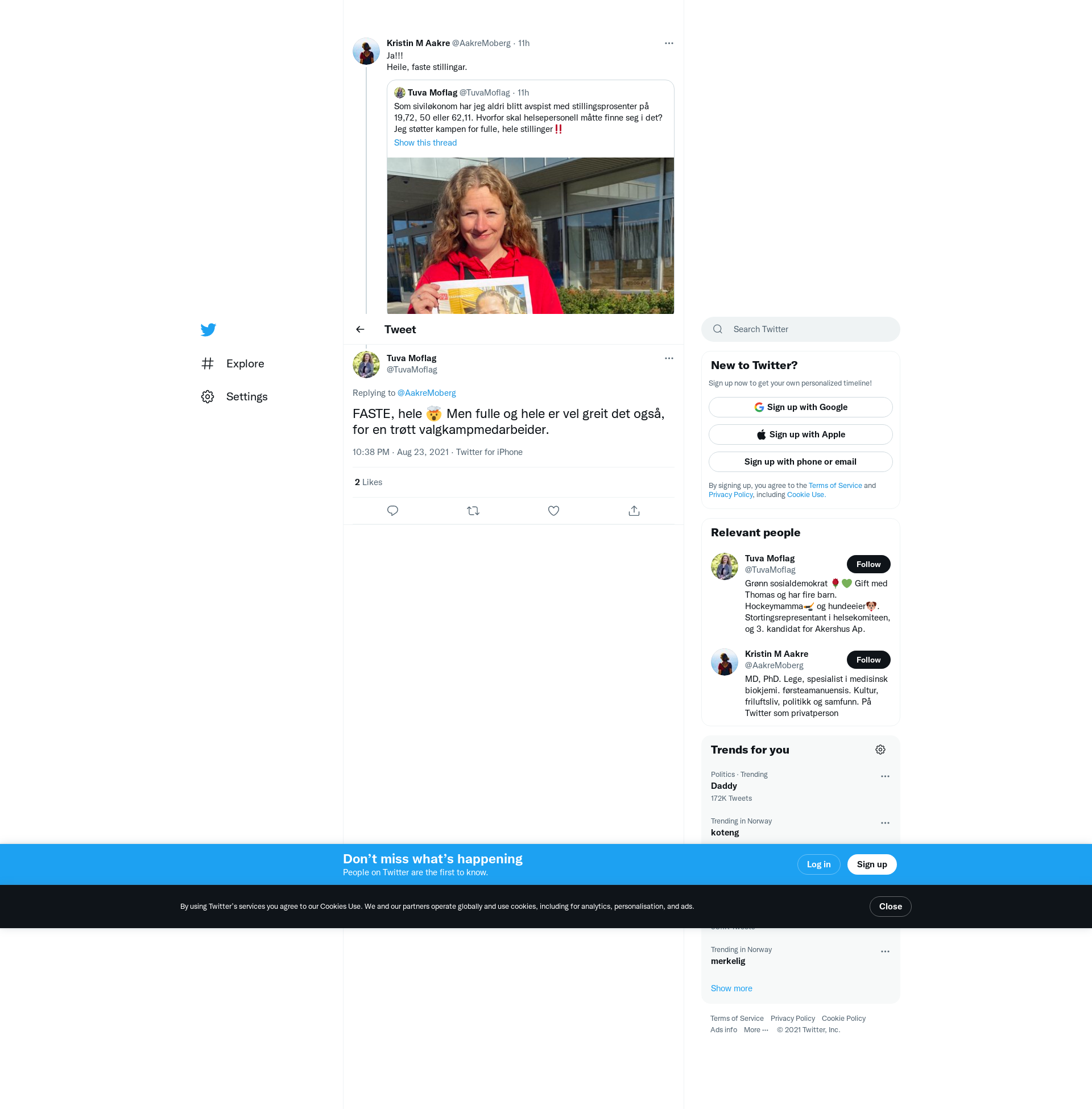Click small Tuva Moflag avatar in quoted tweet
The width and height of the screenshot is (1092, 1109).
[x=400, y=93]
